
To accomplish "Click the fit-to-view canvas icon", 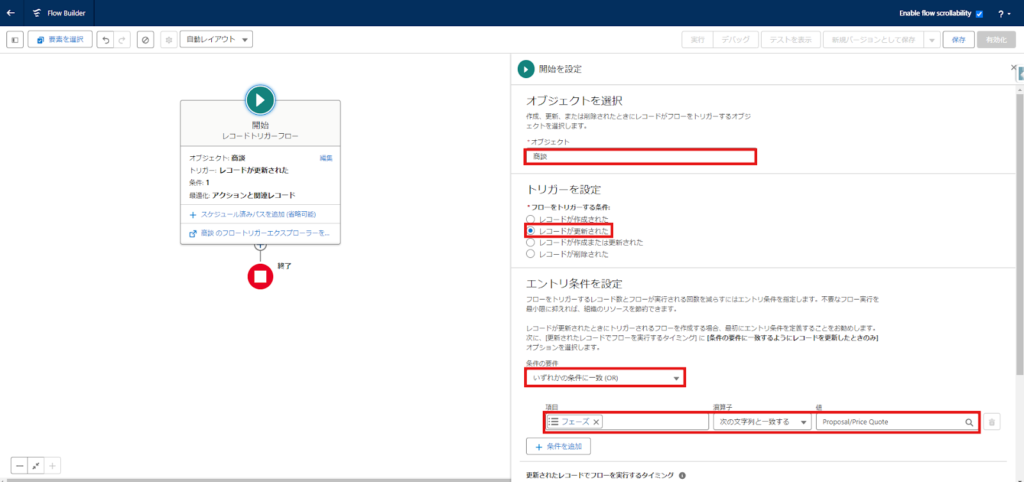I will pos(37,465).
